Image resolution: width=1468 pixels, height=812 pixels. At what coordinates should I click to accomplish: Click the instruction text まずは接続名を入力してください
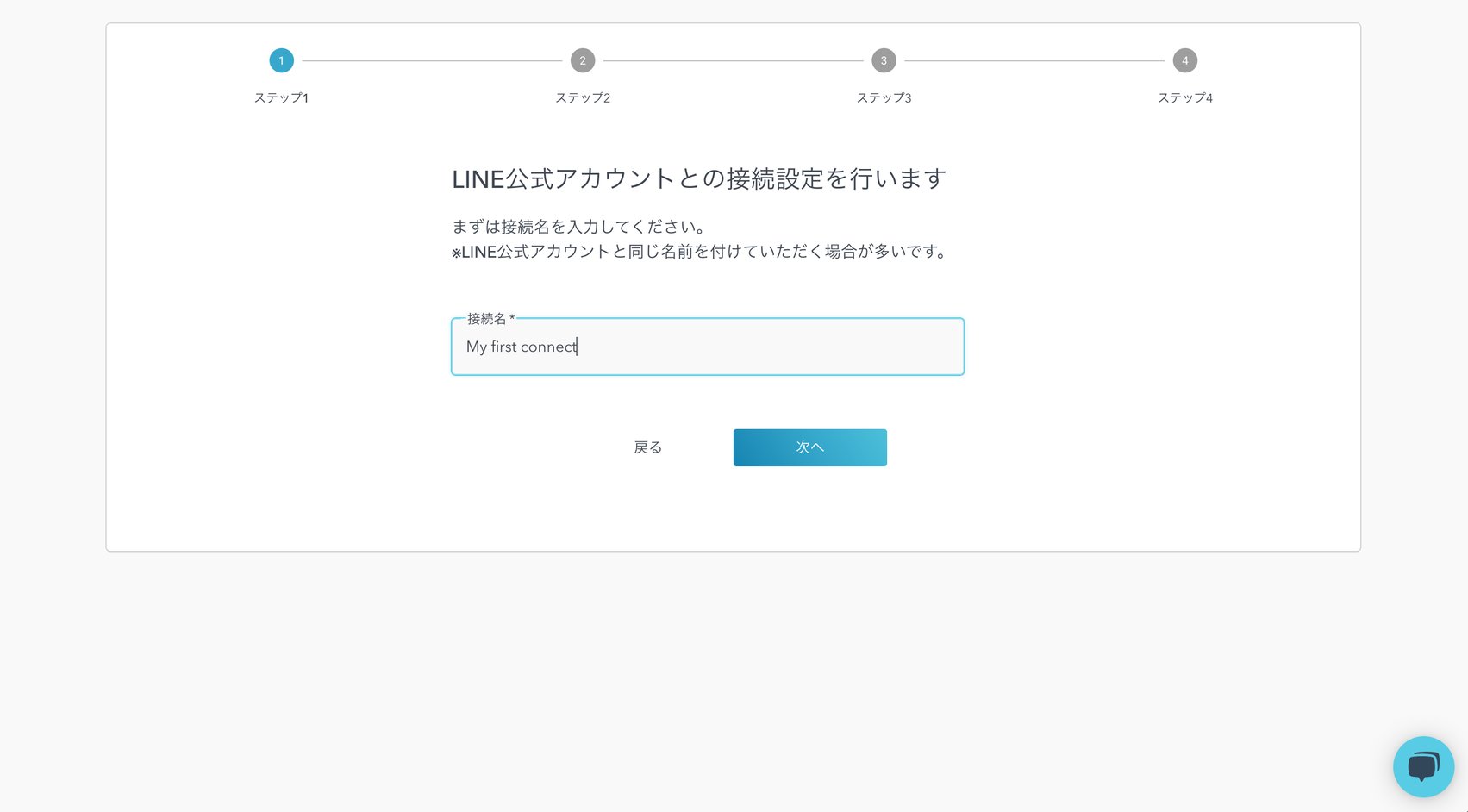[x=578, y=227]
